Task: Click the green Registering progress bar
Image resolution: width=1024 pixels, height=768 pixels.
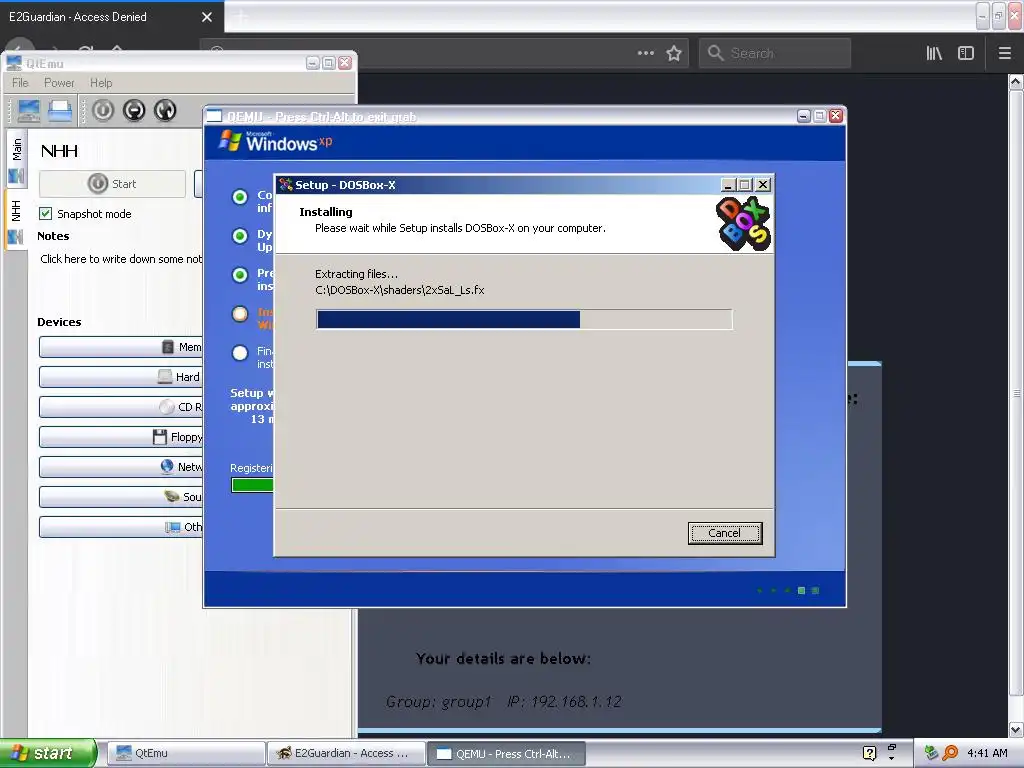Action: click(x=252, y=485)
